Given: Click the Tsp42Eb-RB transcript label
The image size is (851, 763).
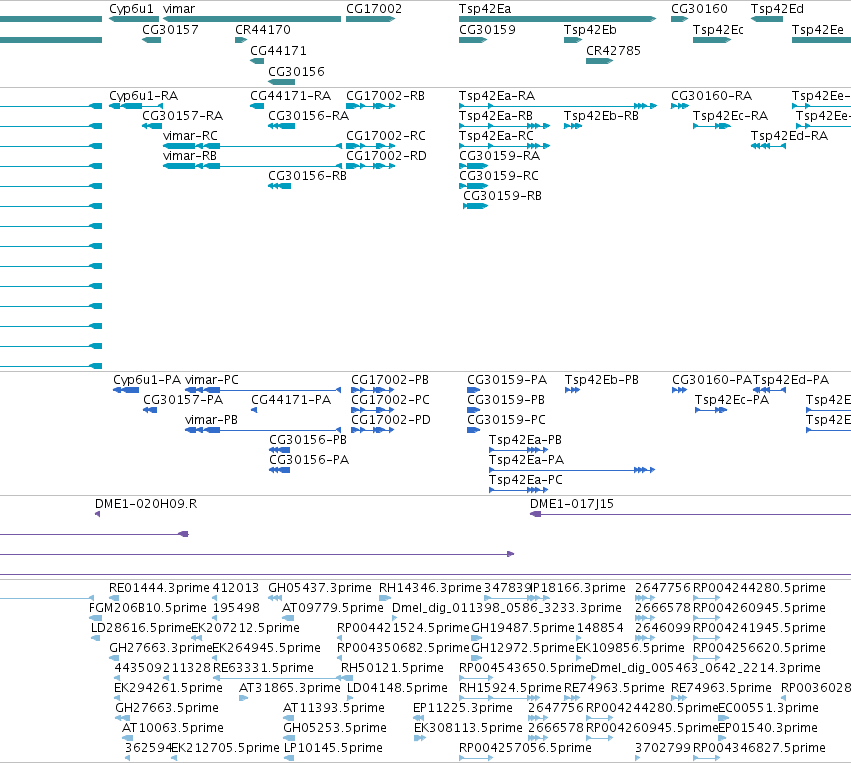Looking at the screenshot, I should 601,116.
